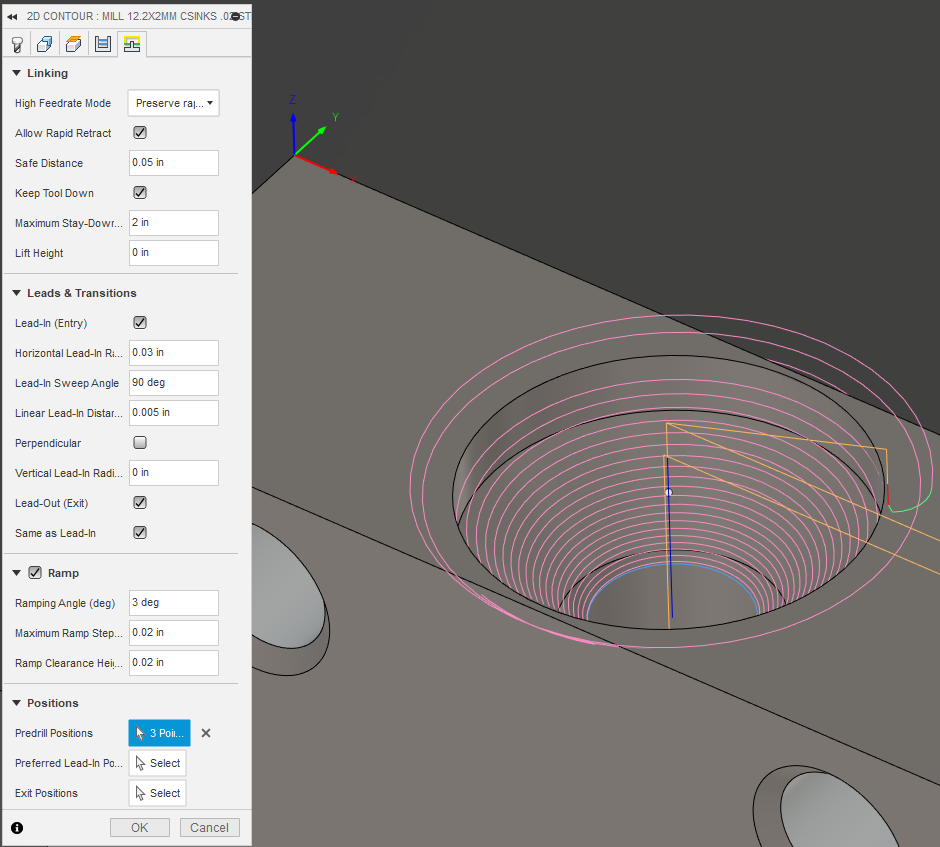Click the white toolpath point marker

[669, 492]
